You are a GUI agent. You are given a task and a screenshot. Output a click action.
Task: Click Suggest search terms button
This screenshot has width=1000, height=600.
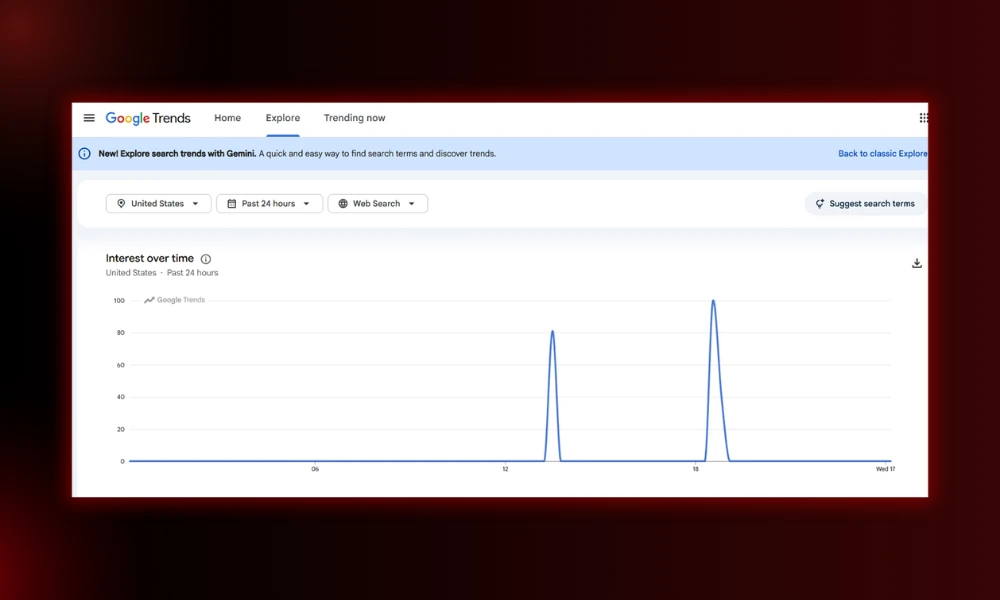(x=865, y=203)
